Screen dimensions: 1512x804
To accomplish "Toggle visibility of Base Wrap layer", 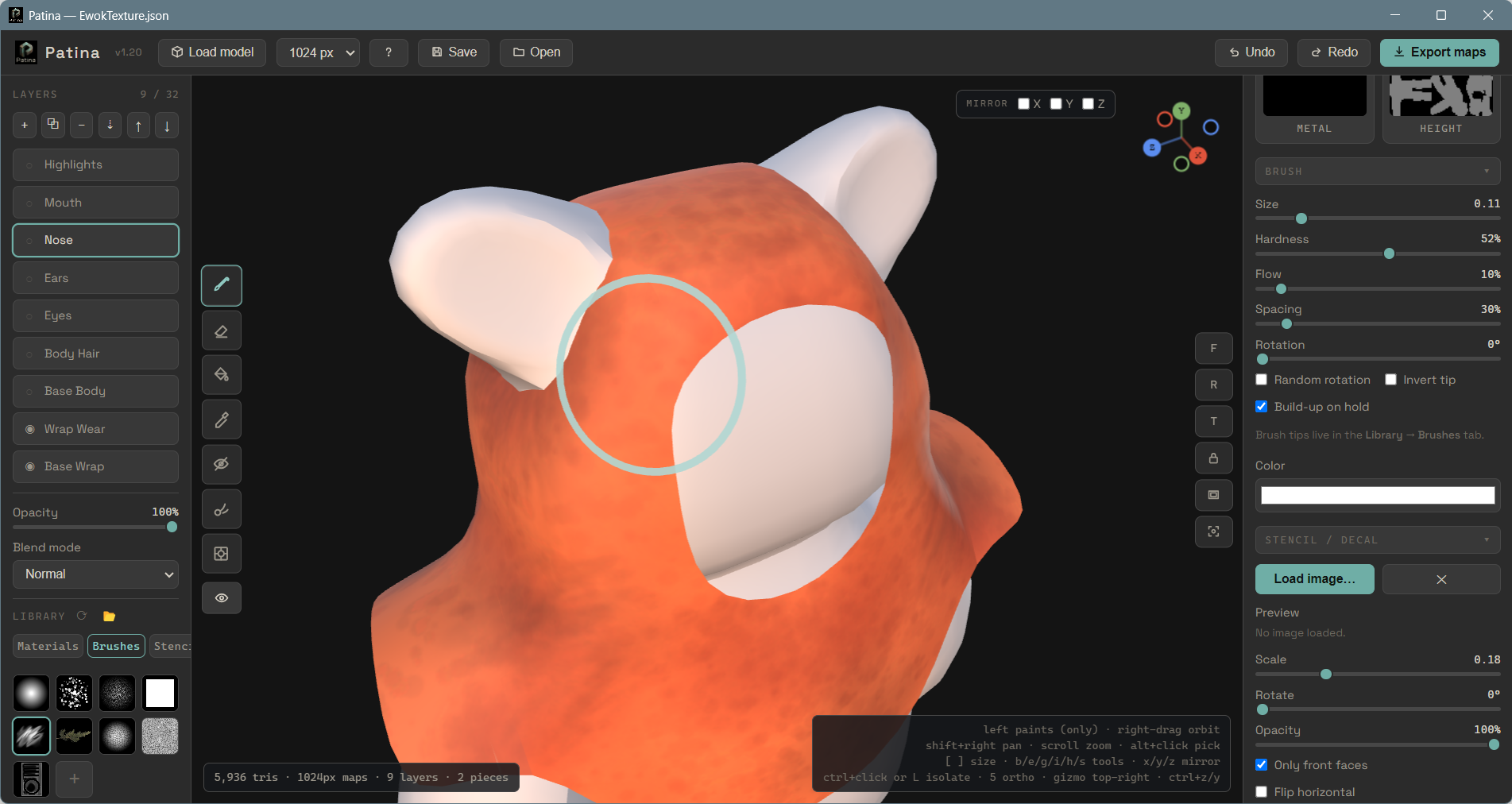I will (29, 467).
